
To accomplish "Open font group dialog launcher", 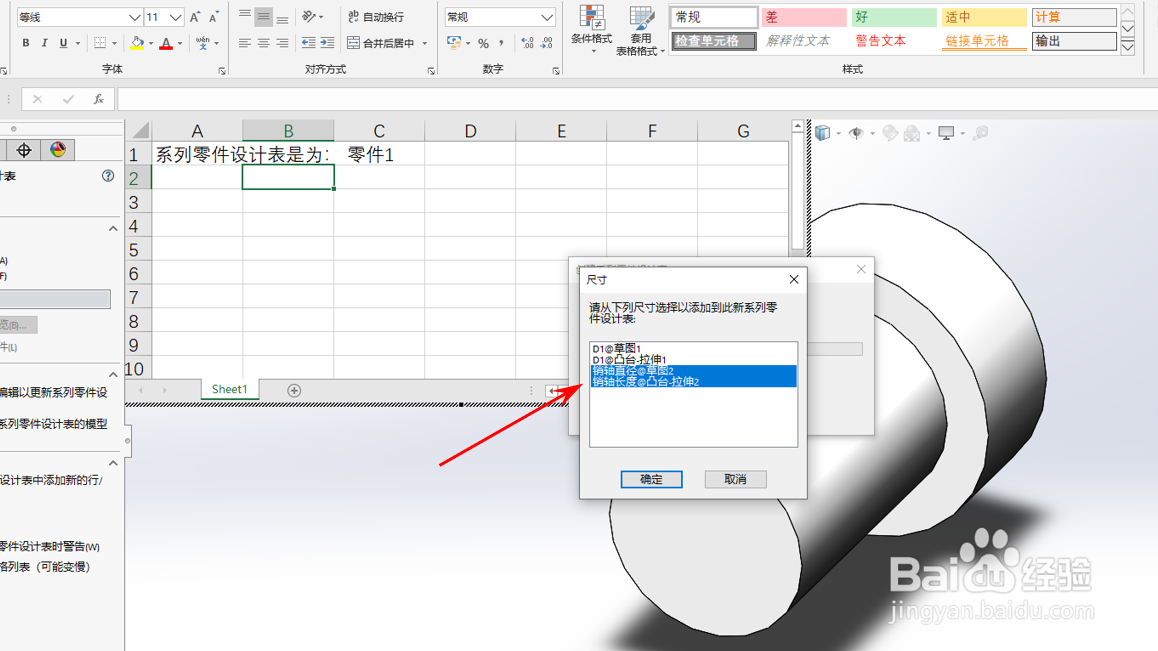I will coord(222,71).
